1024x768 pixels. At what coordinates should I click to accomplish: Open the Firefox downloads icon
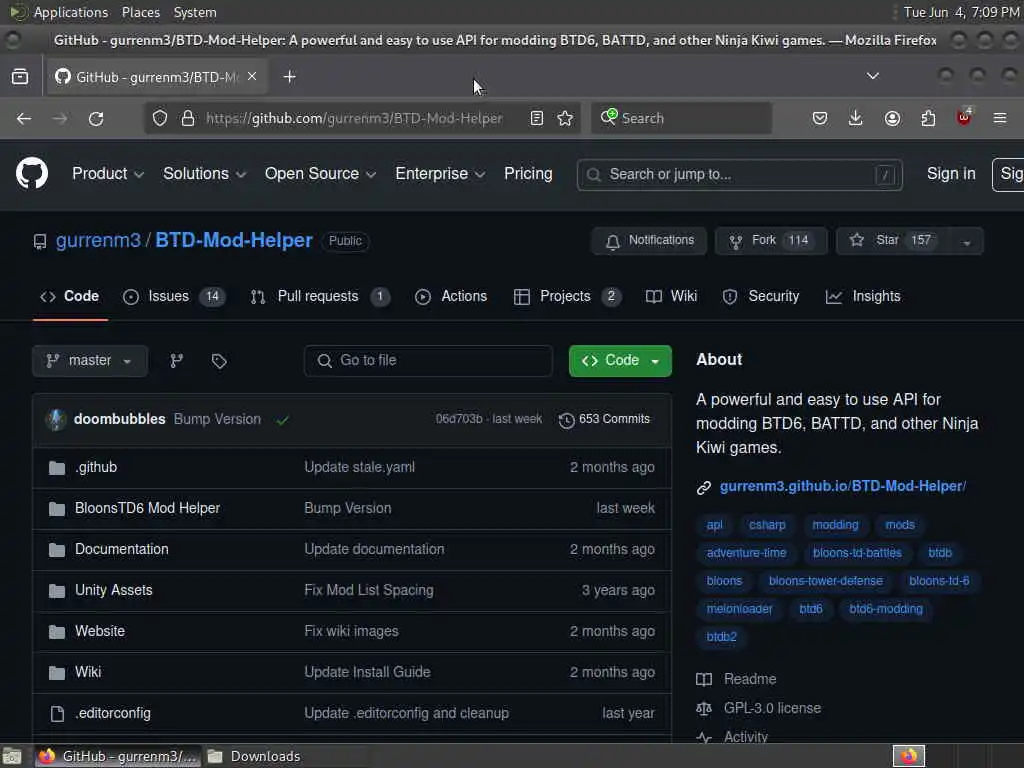[x=856, y=118]
